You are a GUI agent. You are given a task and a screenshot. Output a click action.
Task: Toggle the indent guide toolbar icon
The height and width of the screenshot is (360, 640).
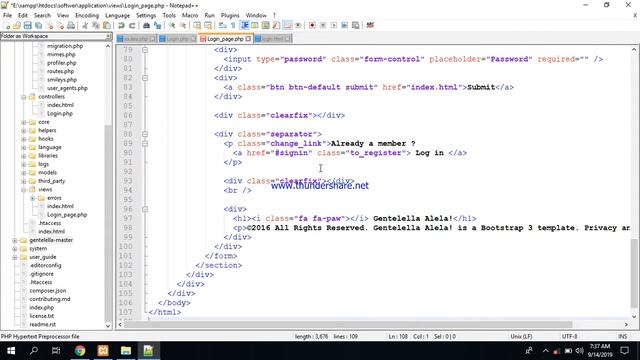(x=244, y=25)
